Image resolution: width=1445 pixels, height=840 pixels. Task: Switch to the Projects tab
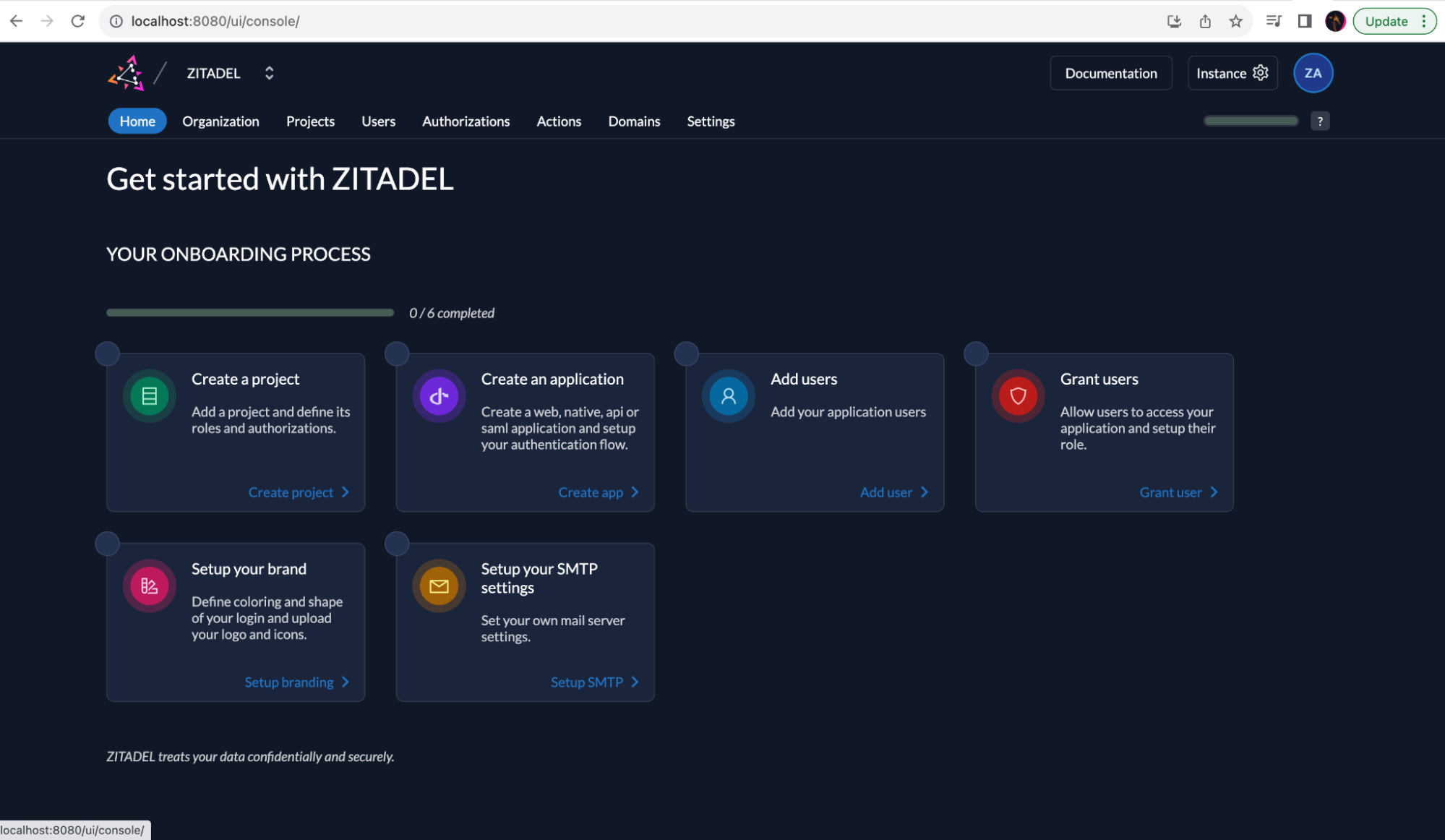click(x=310, y=121)
